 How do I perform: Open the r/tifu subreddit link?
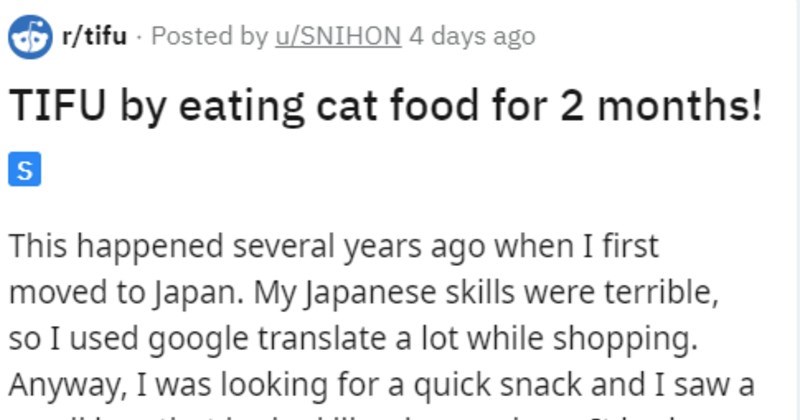94,37
